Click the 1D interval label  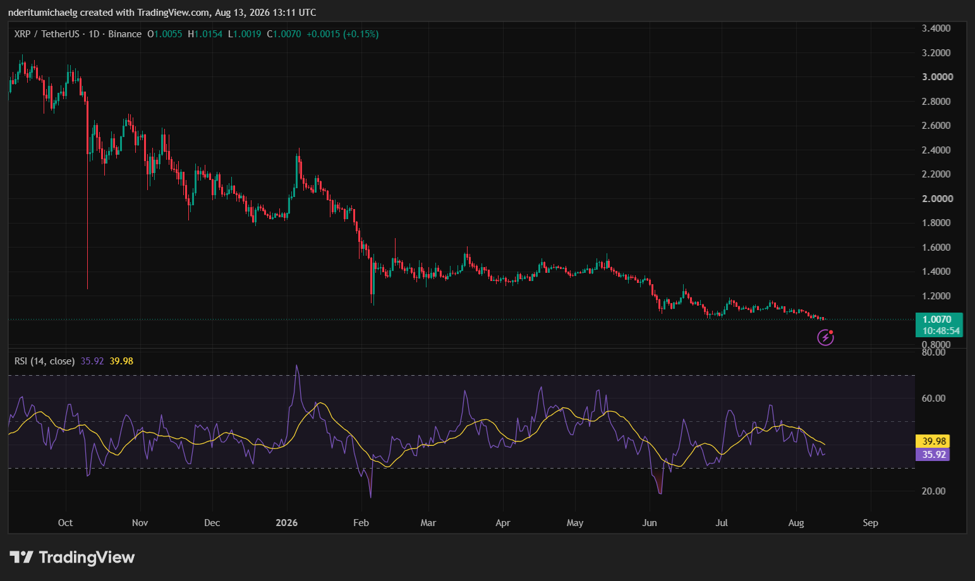pyautogui.click(x=94, y=34)
